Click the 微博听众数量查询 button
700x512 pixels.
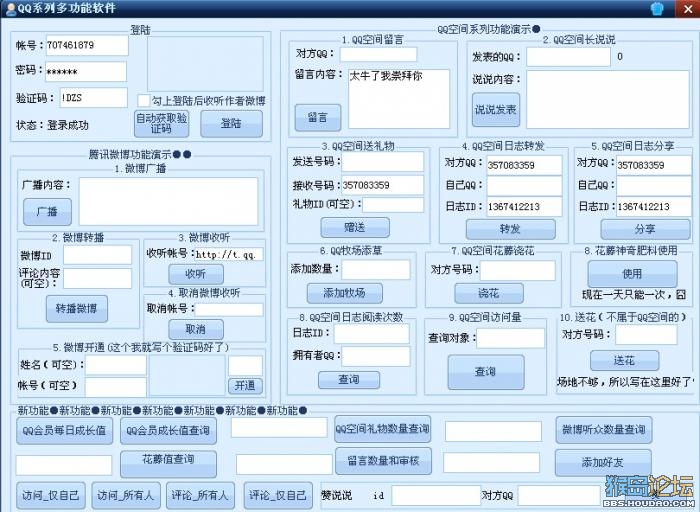click(604, 430)
